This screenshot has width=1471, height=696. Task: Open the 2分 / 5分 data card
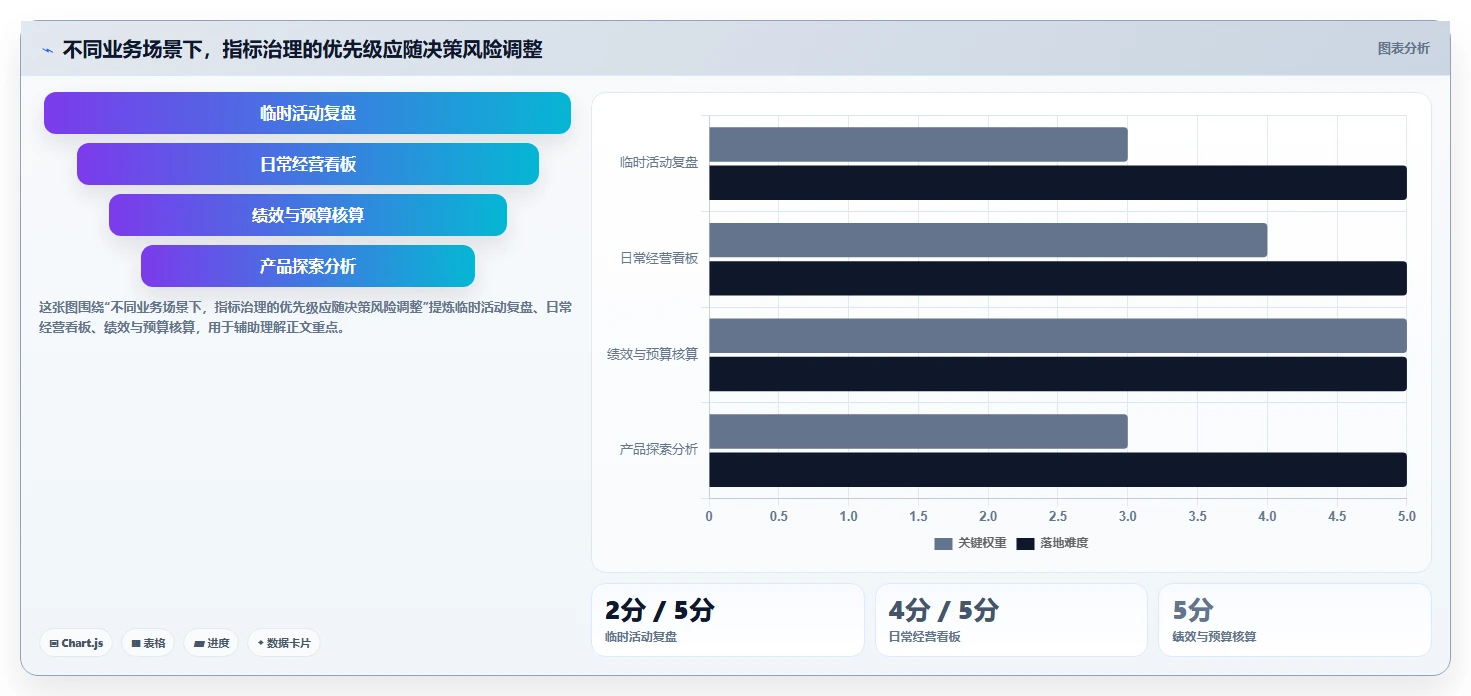coord(727,620)
